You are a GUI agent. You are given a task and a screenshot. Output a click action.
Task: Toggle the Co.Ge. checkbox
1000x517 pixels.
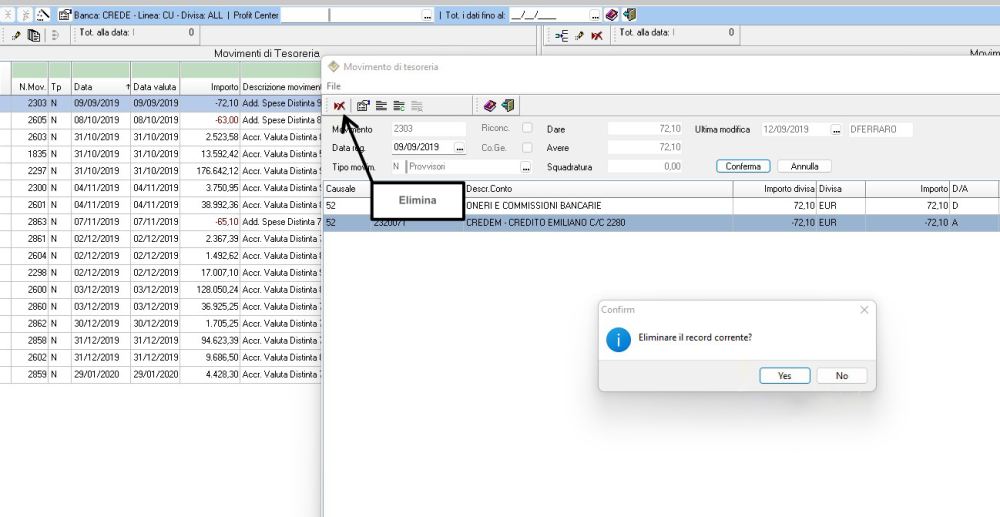[x=527, y=147]
